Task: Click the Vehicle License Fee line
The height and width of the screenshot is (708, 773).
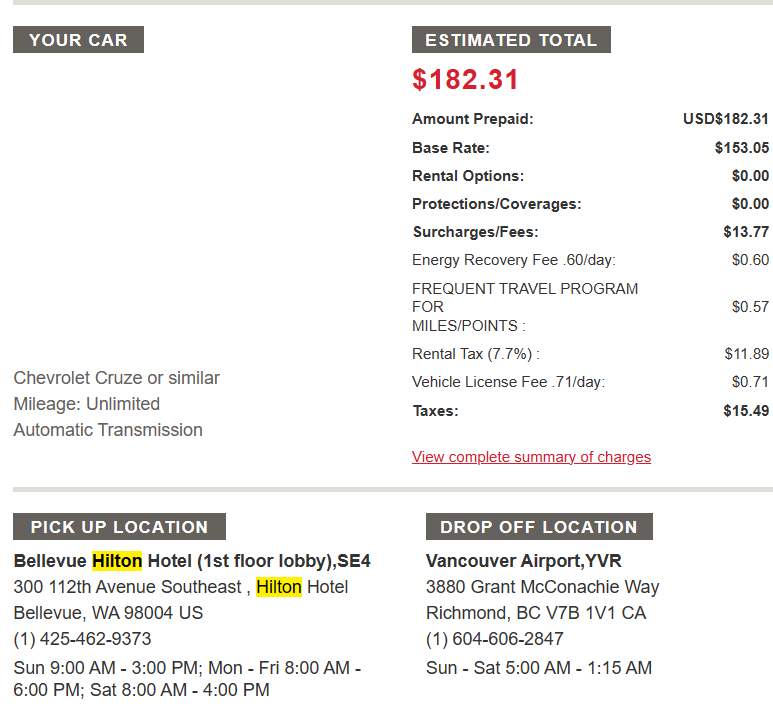Action: [x=590, y=382]
